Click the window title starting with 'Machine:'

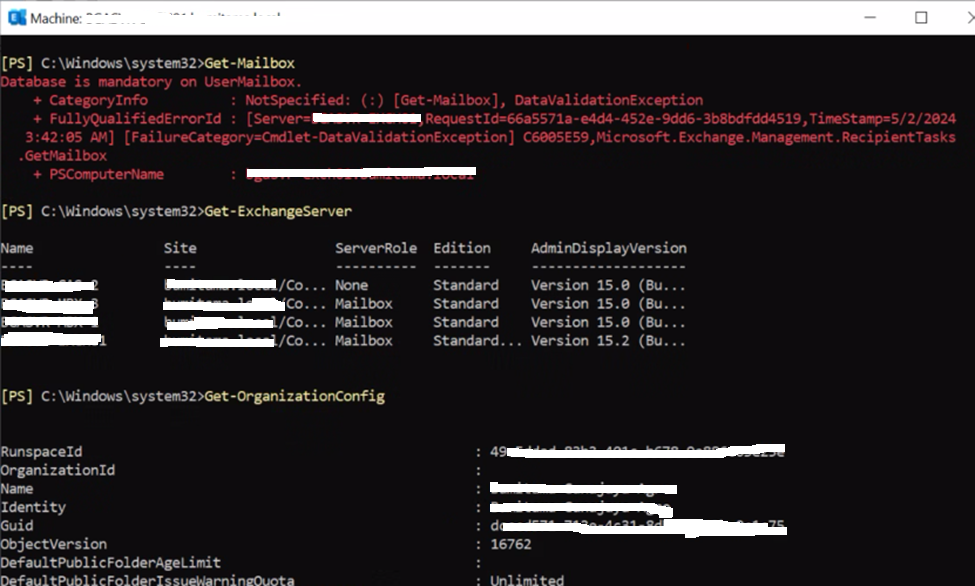pos(155,18)
